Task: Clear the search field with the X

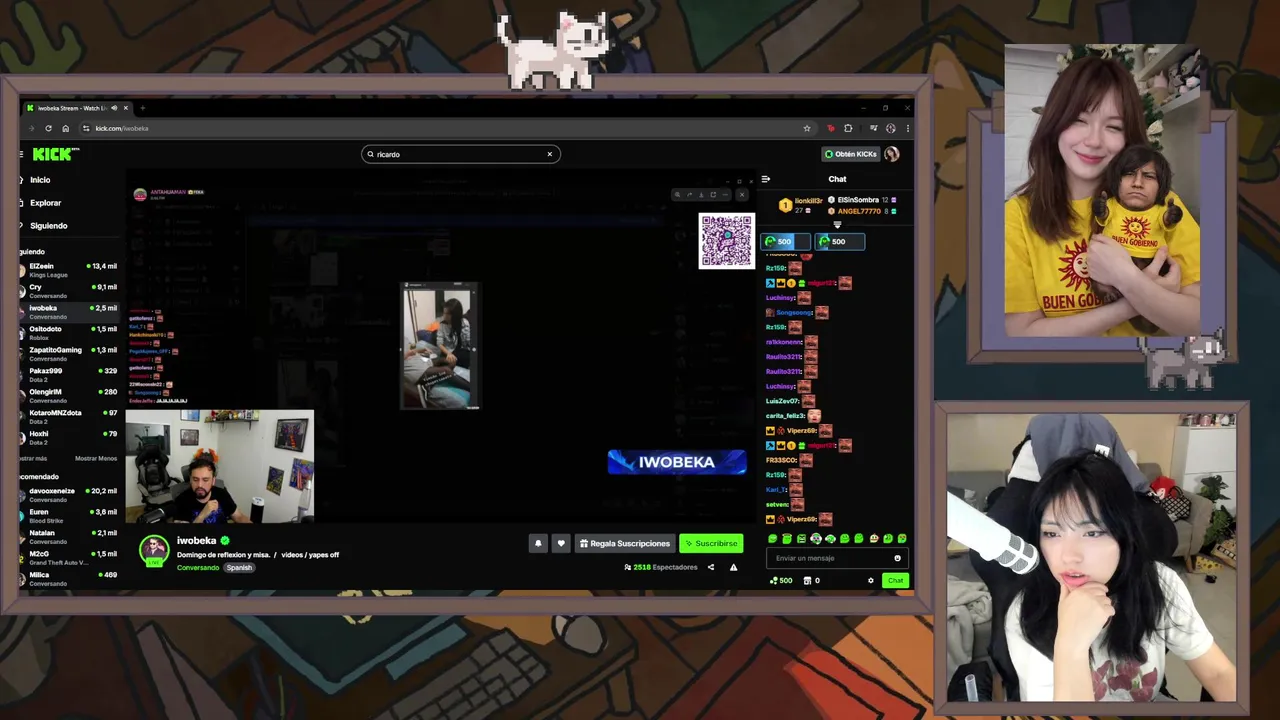Action: coord(549,154)
